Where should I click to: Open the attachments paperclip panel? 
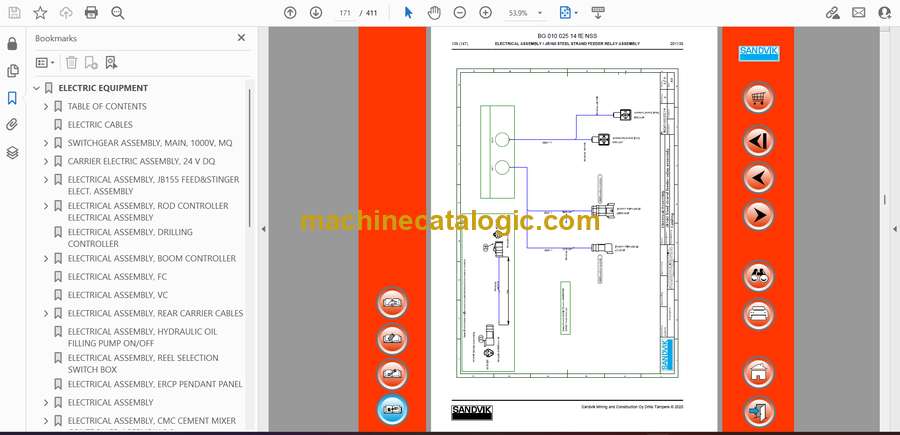click(12, 125)
